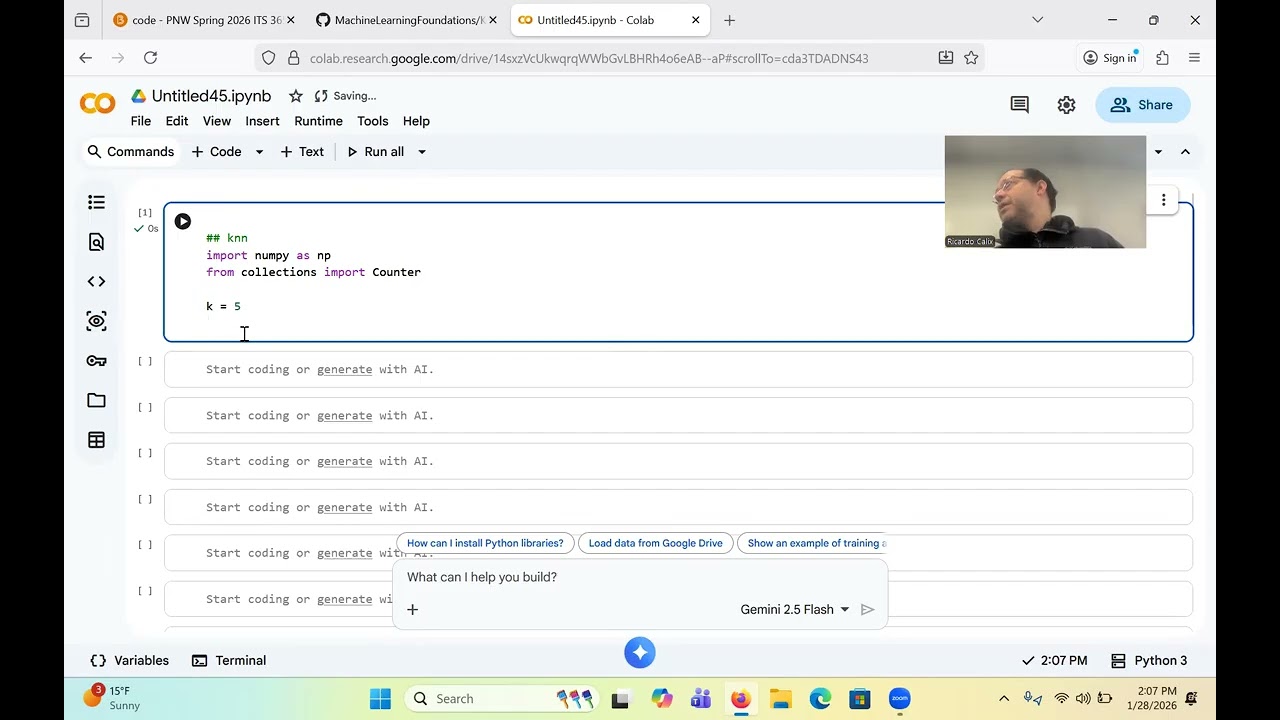Open the cell more-options kebab menu

tap(1163, 200)
